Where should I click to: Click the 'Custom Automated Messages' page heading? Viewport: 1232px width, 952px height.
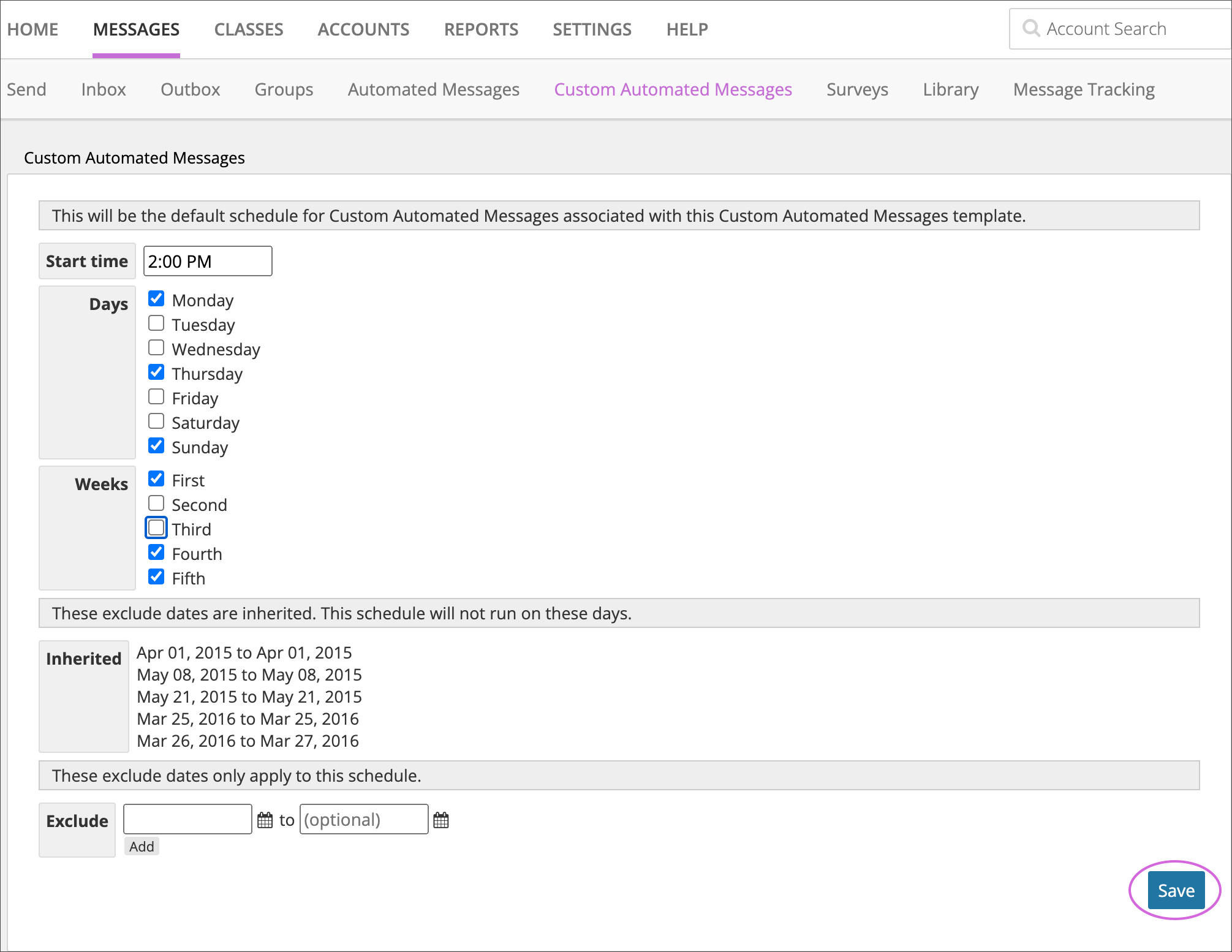pos(134,157)
